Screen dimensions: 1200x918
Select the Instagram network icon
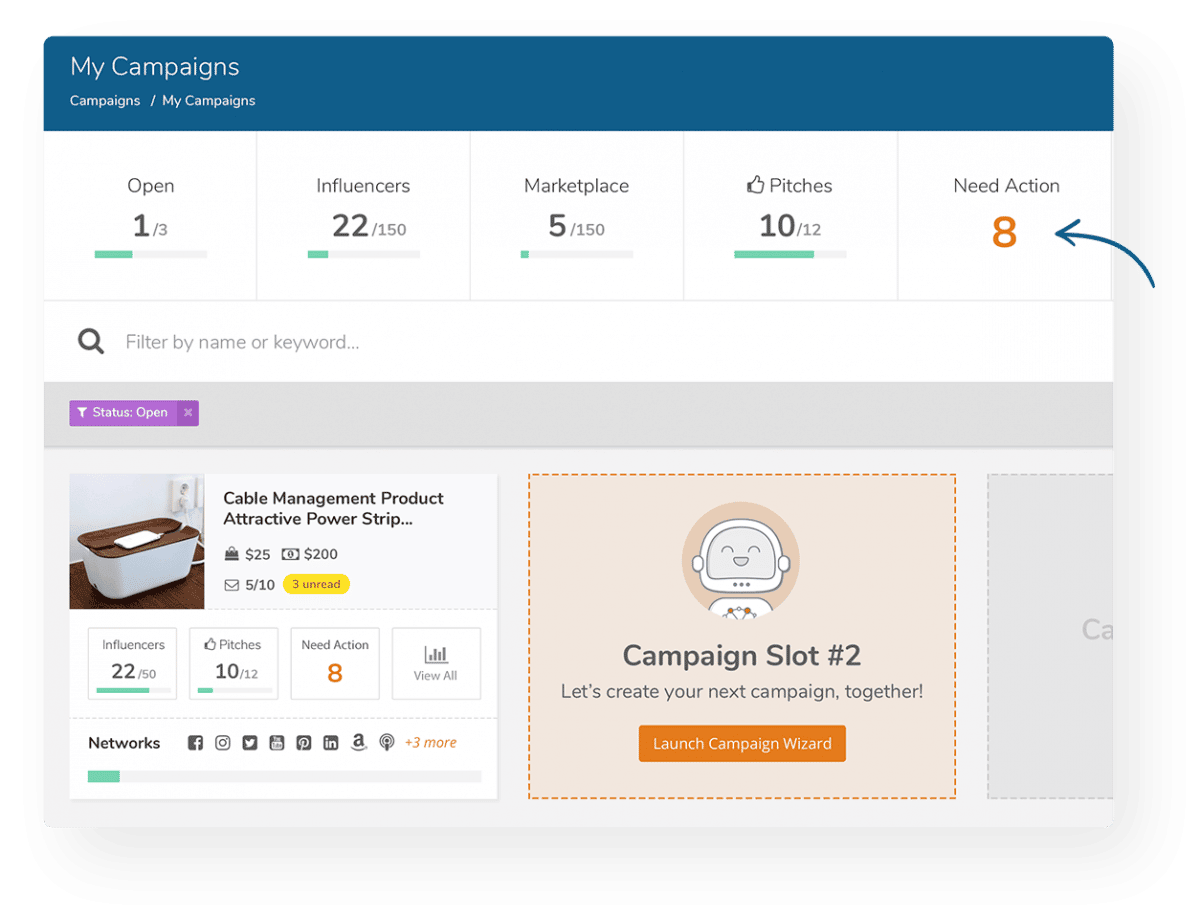tap(223, 742)
